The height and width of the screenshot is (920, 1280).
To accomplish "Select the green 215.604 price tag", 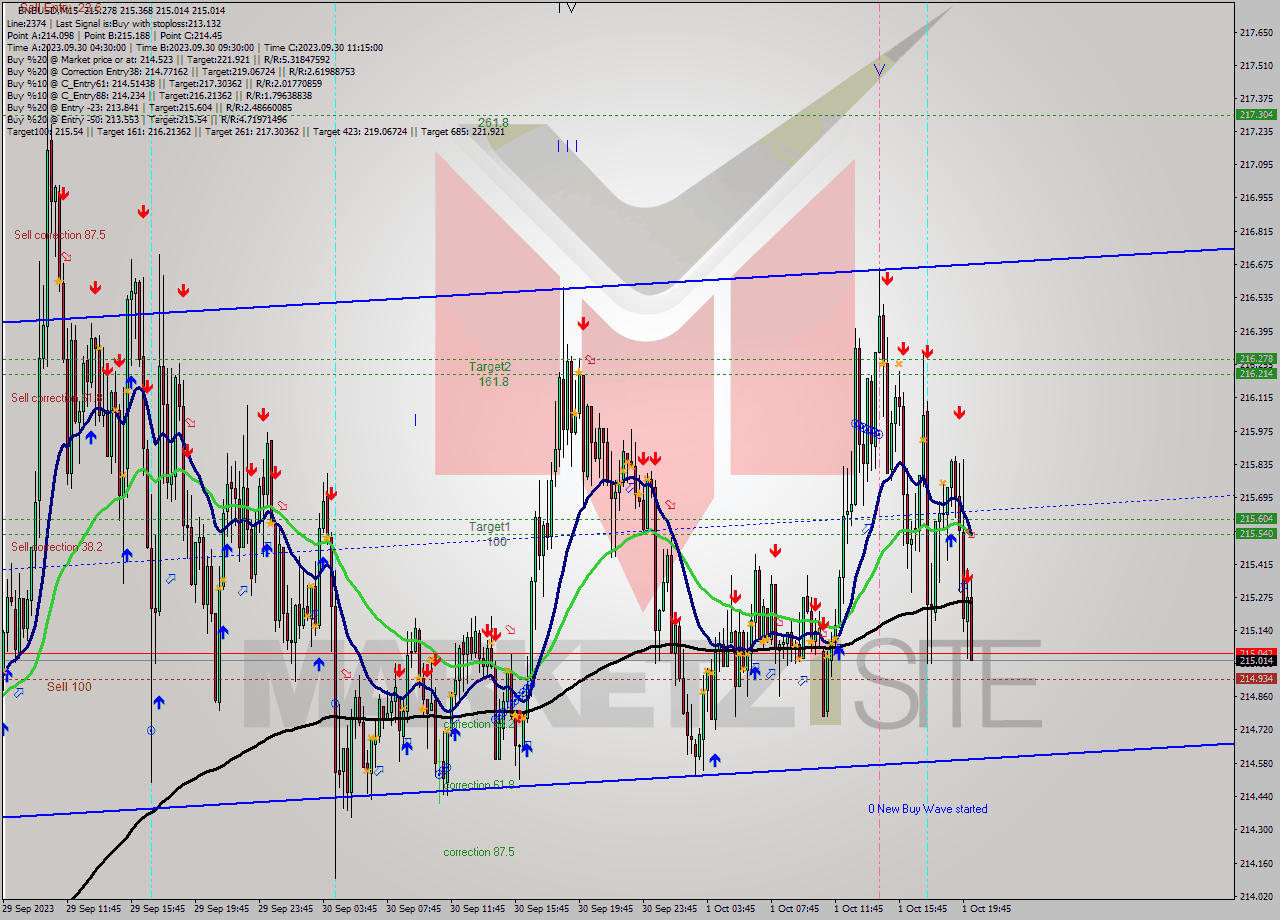I will (1257, 518).
